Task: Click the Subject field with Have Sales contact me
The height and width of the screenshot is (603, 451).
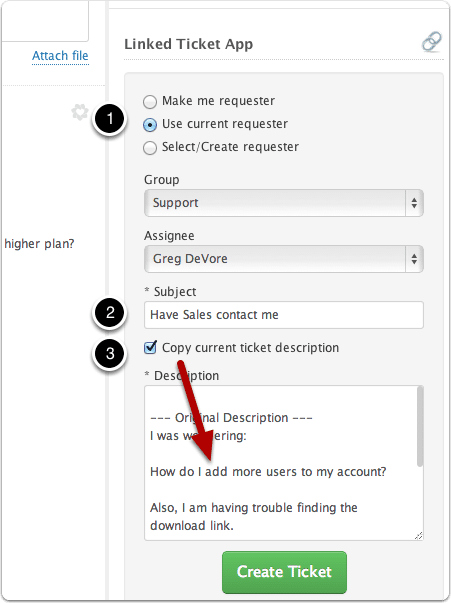Action: click(284, 315)
